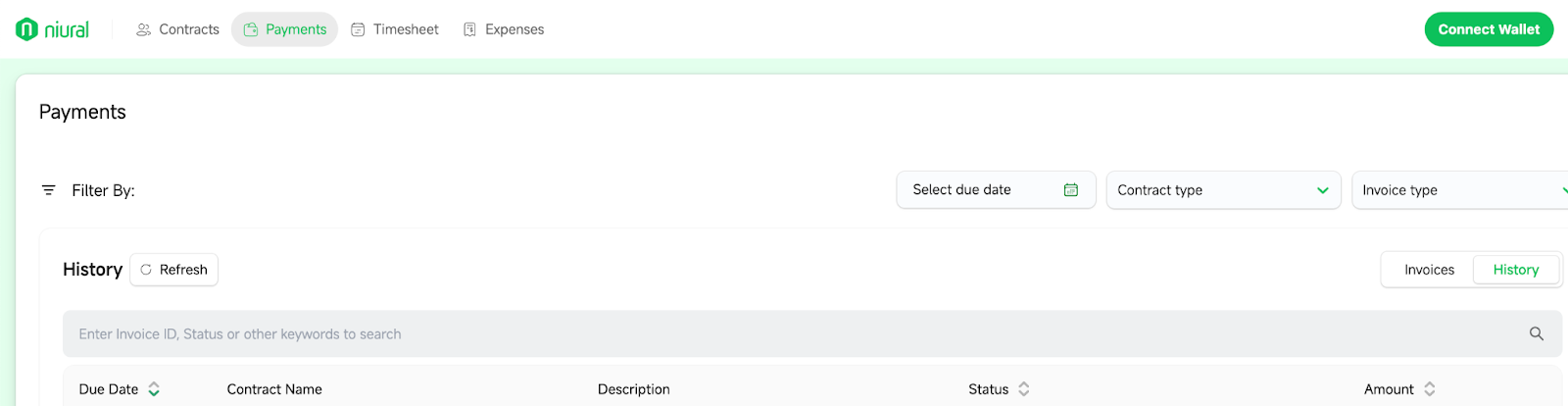Image resolution: width=1568 pixels, height=406 pixels.
Task: Switch to the Invoices tab
Action: [1429, 270]
